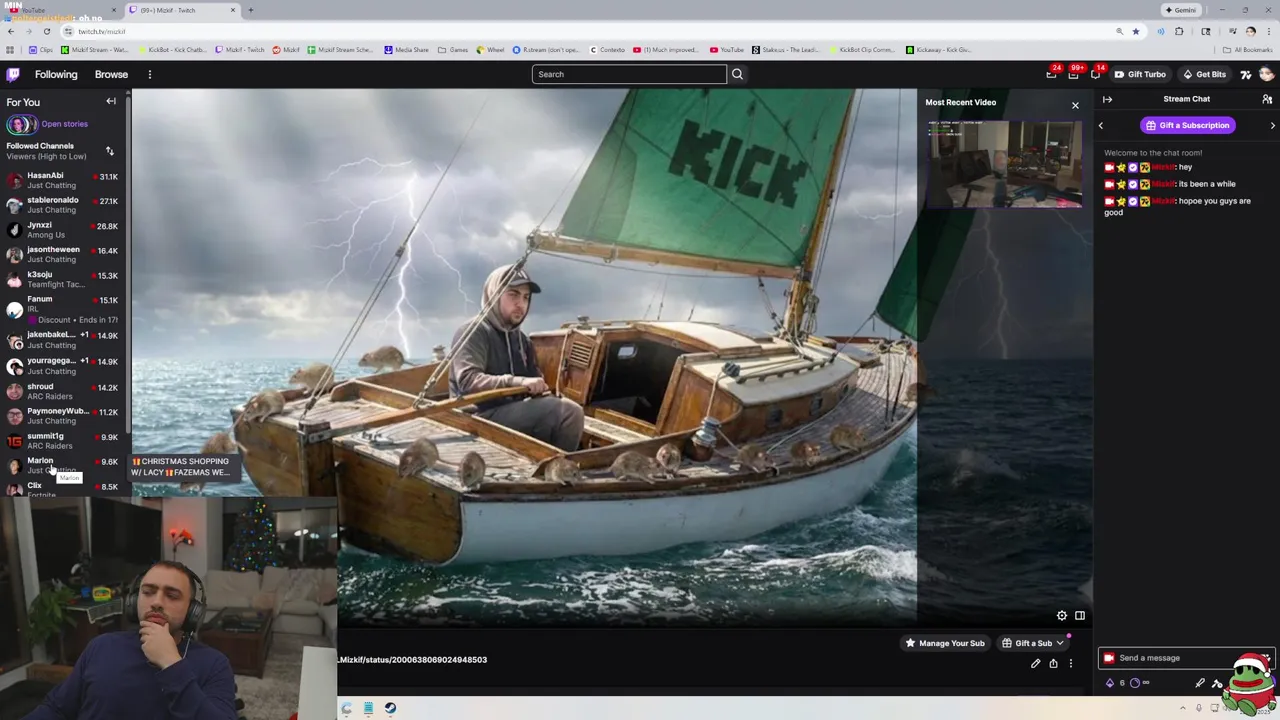
Task: Open a new browser tab
Action: click(x=251, y=10)
